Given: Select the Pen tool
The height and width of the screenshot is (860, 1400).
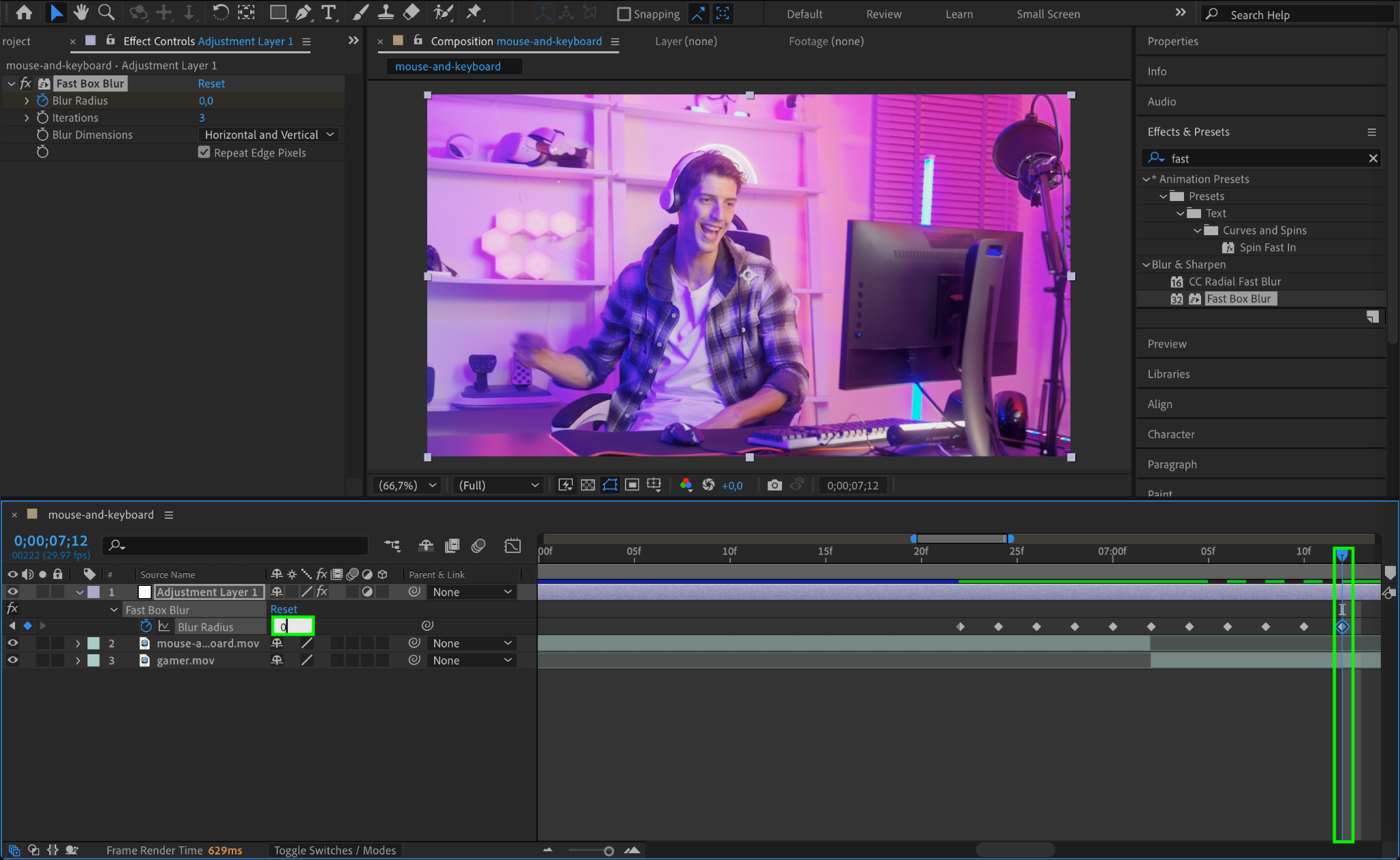Looking at the screenshot, I should (x=304, y=12).
